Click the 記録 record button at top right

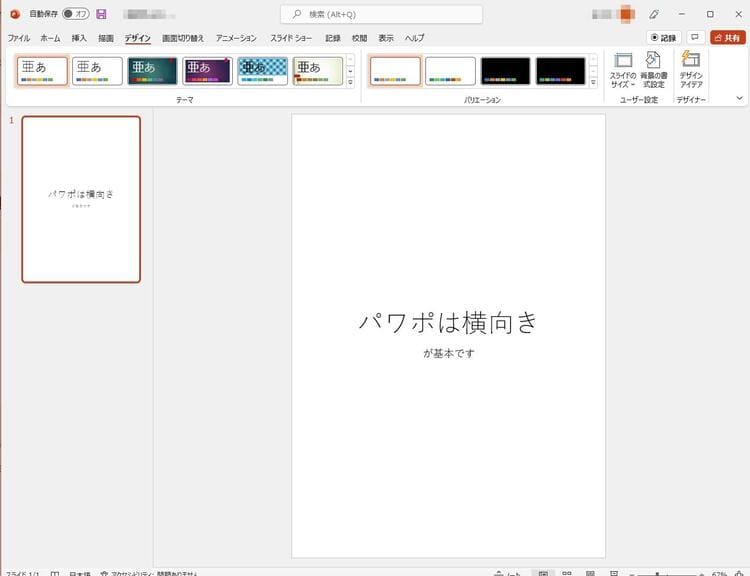point(663,37)
